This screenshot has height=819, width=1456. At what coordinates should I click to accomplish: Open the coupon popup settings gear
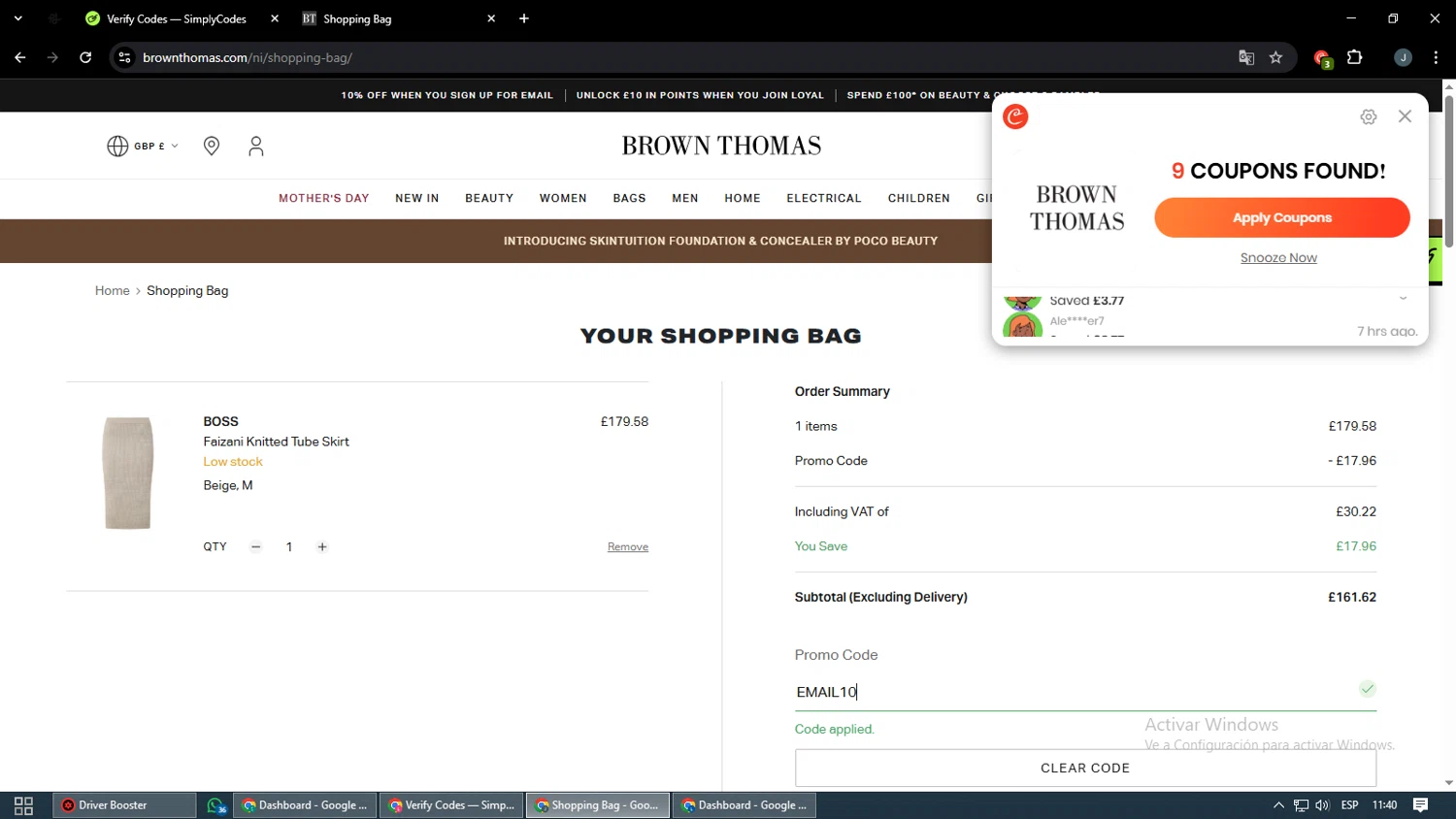[x=1369, y=116]
